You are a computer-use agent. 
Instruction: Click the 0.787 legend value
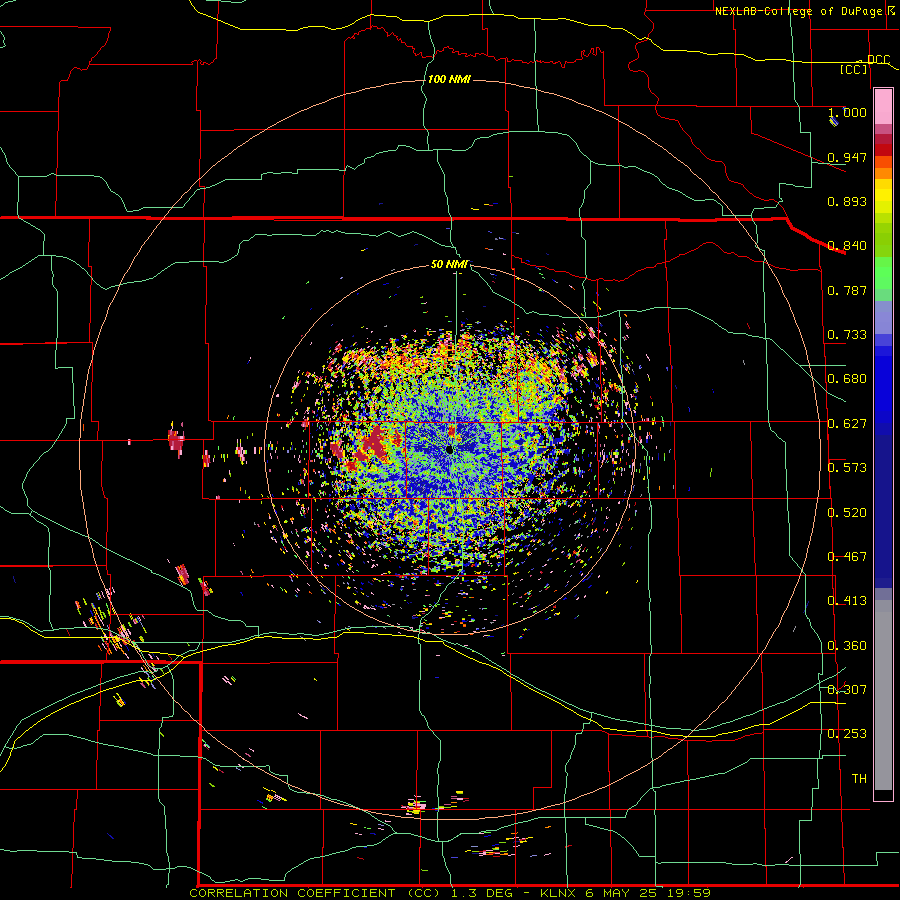(x=847, y=290)
